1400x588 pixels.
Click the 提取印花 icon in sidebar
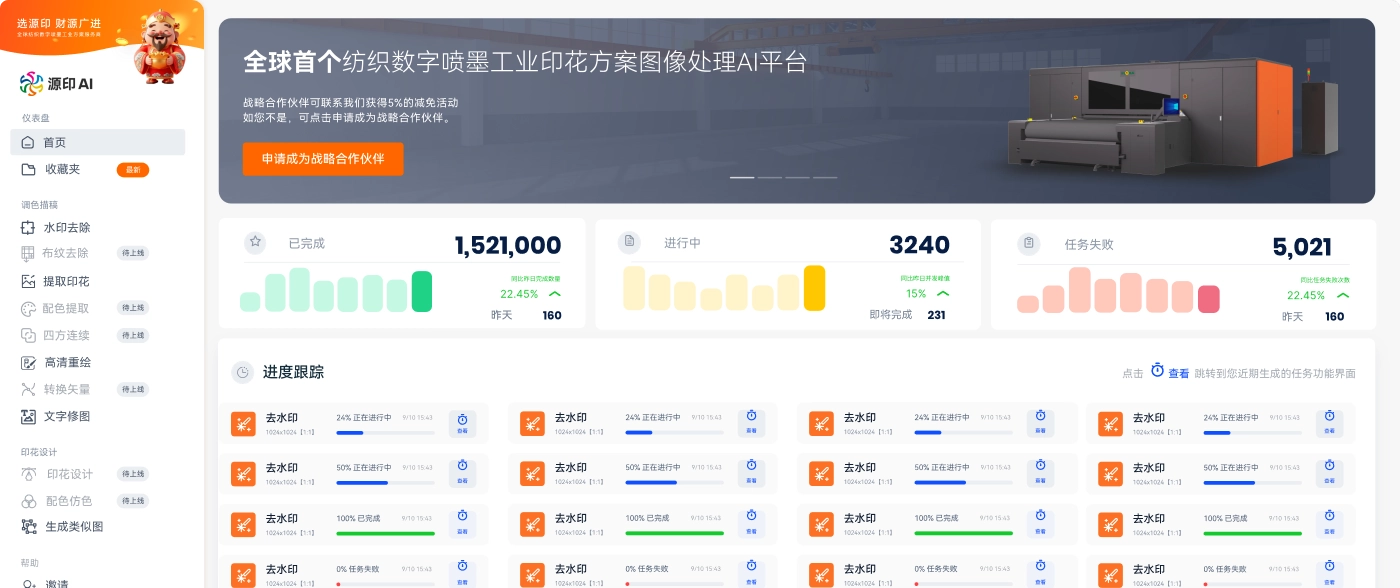pos(28,282)
